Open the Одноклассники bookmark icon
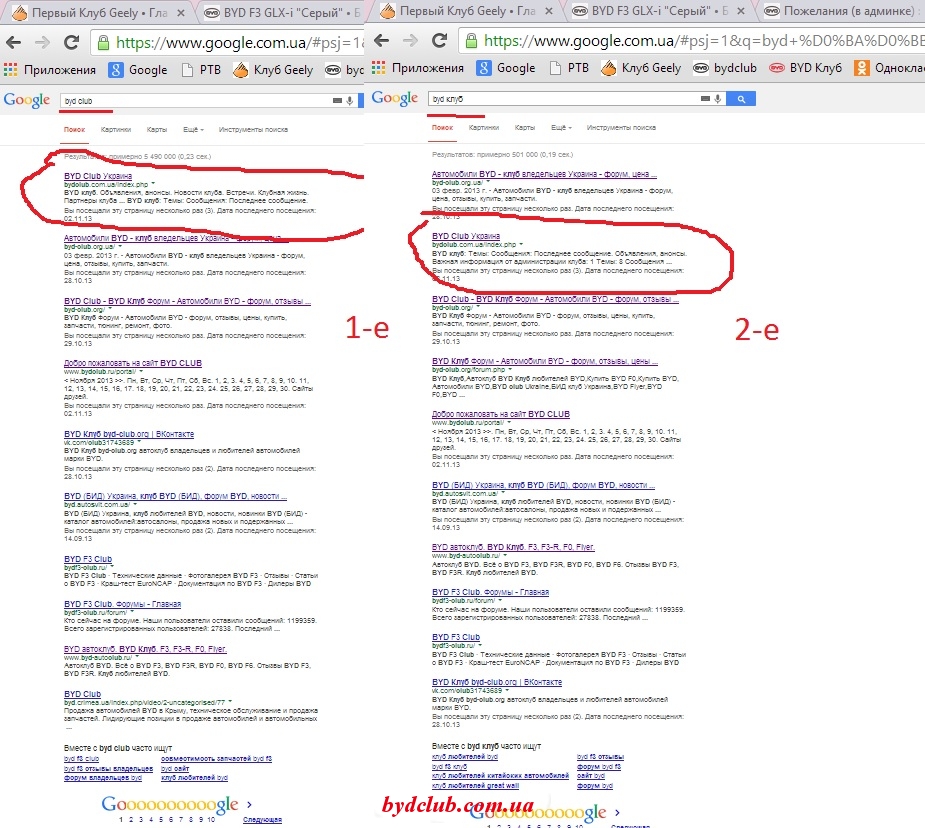Viewport: 925px width, 828px height. pos(861,69)
